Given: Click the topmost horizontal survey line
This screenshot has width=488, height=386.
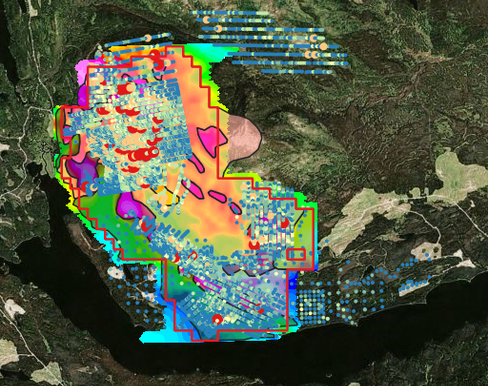Looking at the screenshot, I should pos(229,13).
